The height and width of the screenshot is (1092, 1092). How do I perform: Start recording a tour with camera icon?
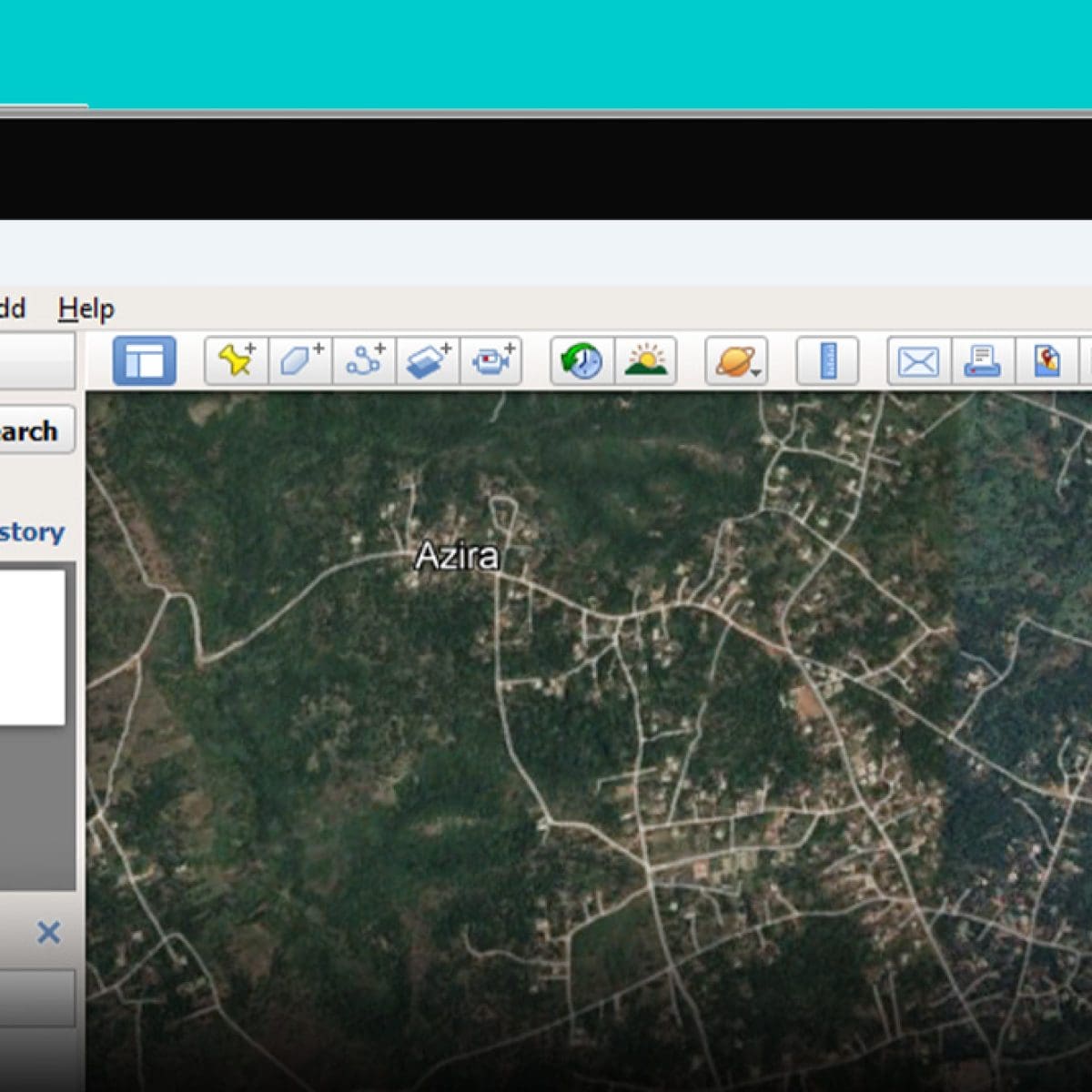[492, 361]
